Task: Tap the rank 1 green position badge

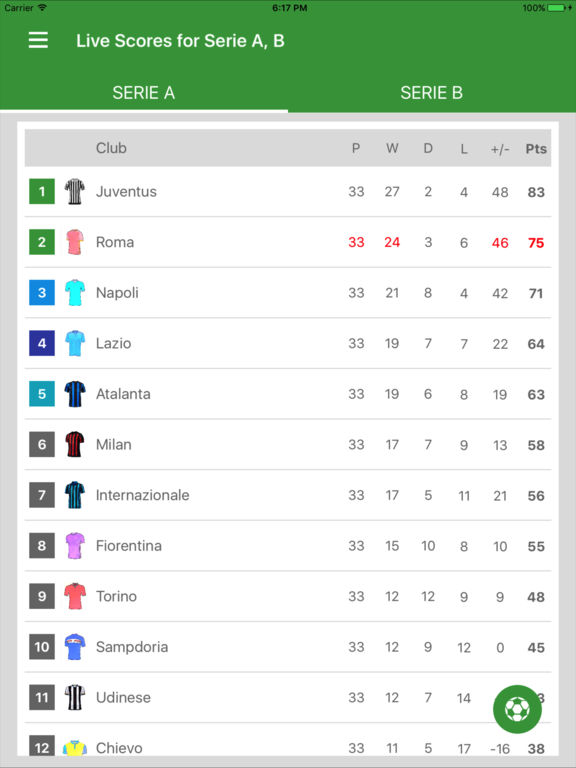Action: 42,192
